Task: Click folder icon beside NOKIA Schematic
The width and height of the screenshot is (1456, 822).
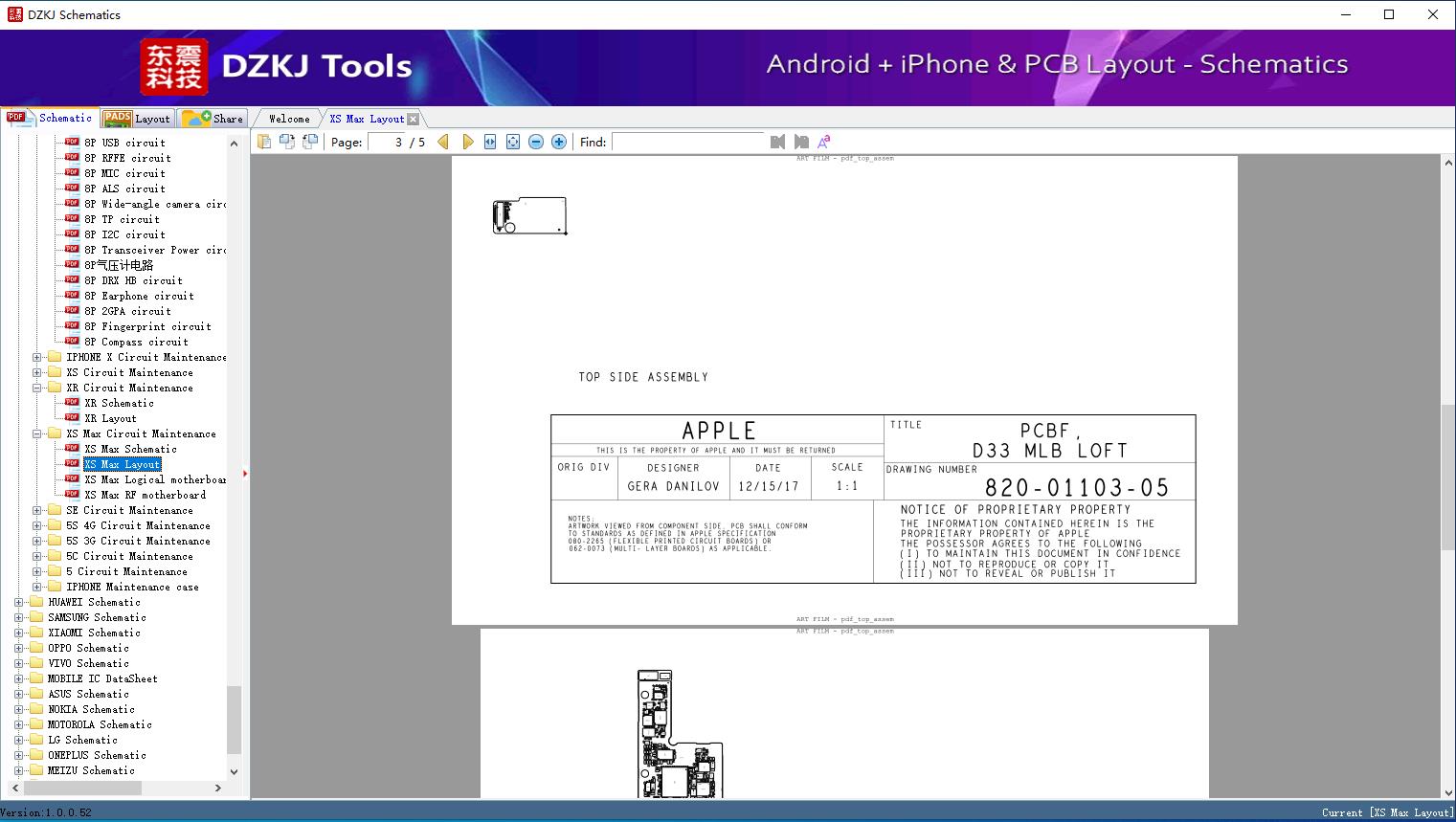Action: point(36,709)
